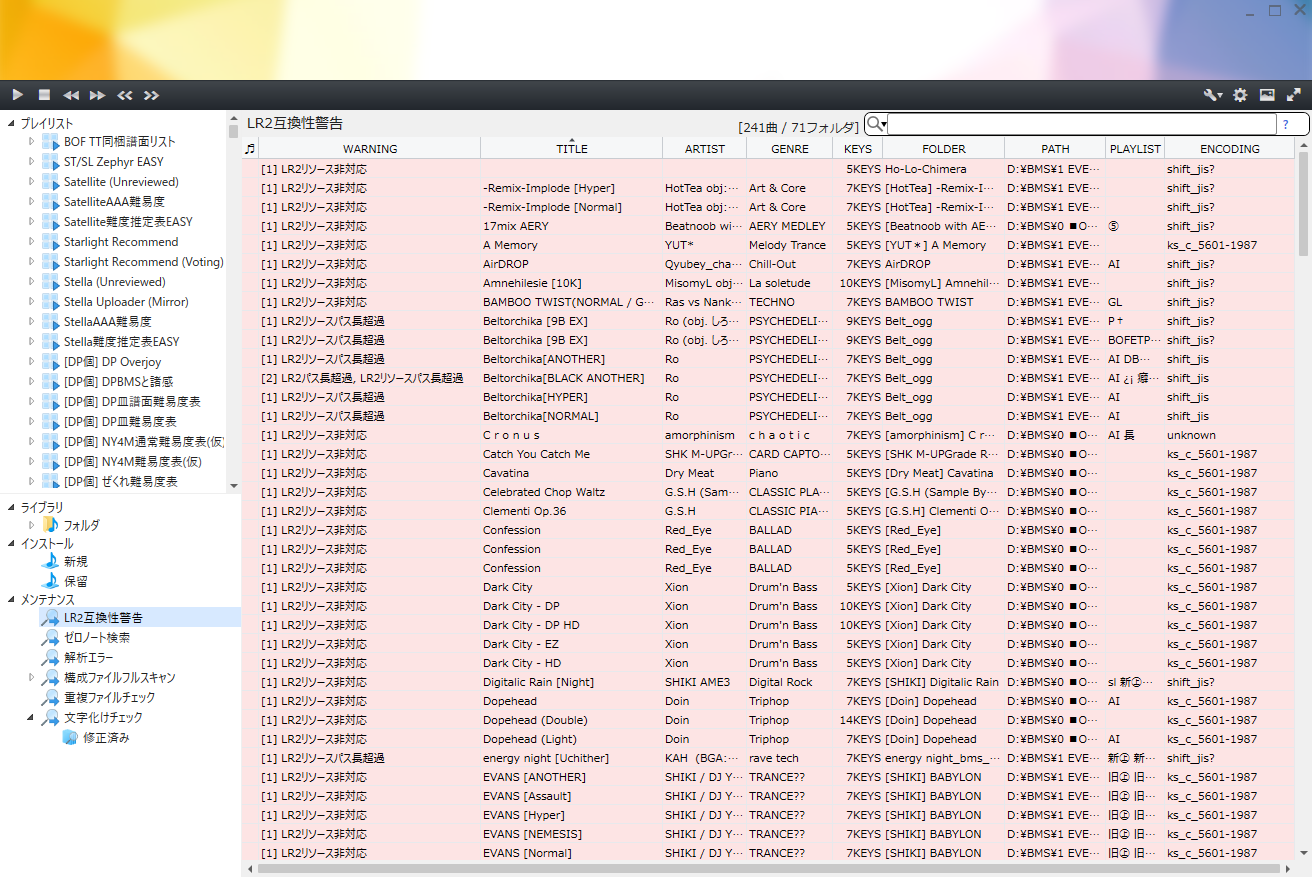Click the expand fullscreen arrows icon
The image size is (1312, 877).
tap(1293, 95)
